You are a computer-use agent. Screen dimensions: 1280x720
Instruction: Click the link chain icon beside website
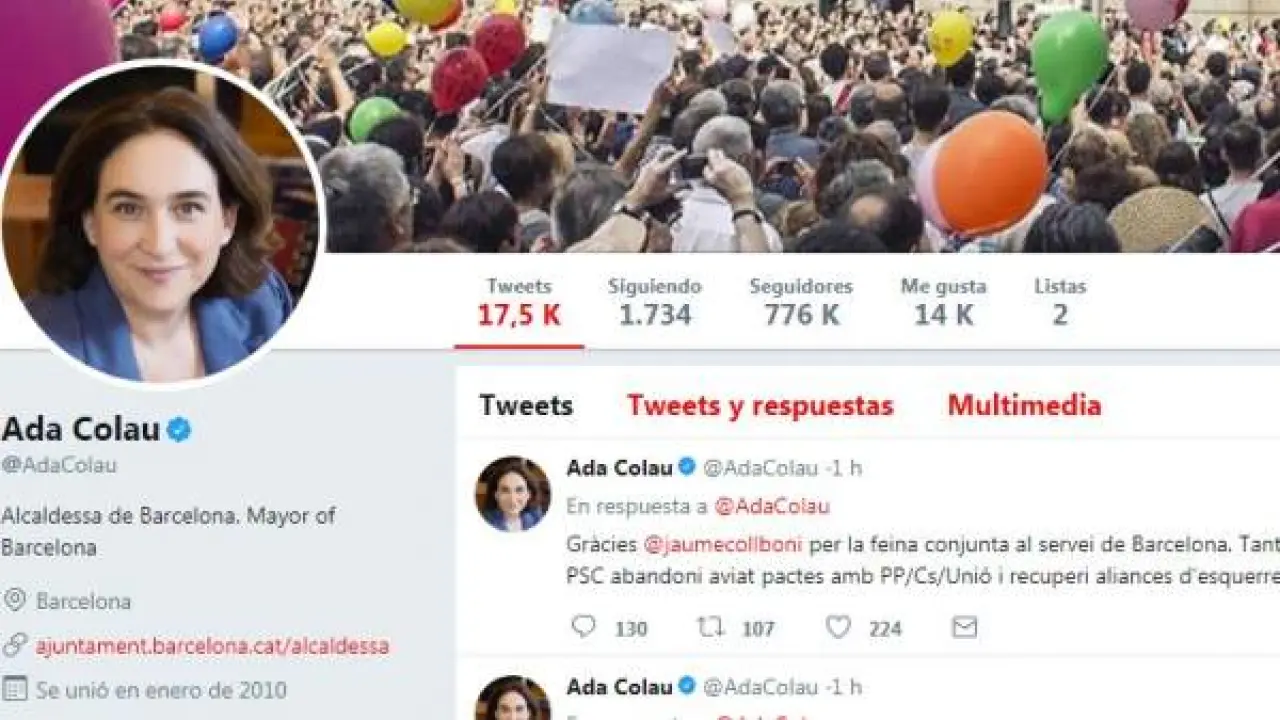point(14,645)
